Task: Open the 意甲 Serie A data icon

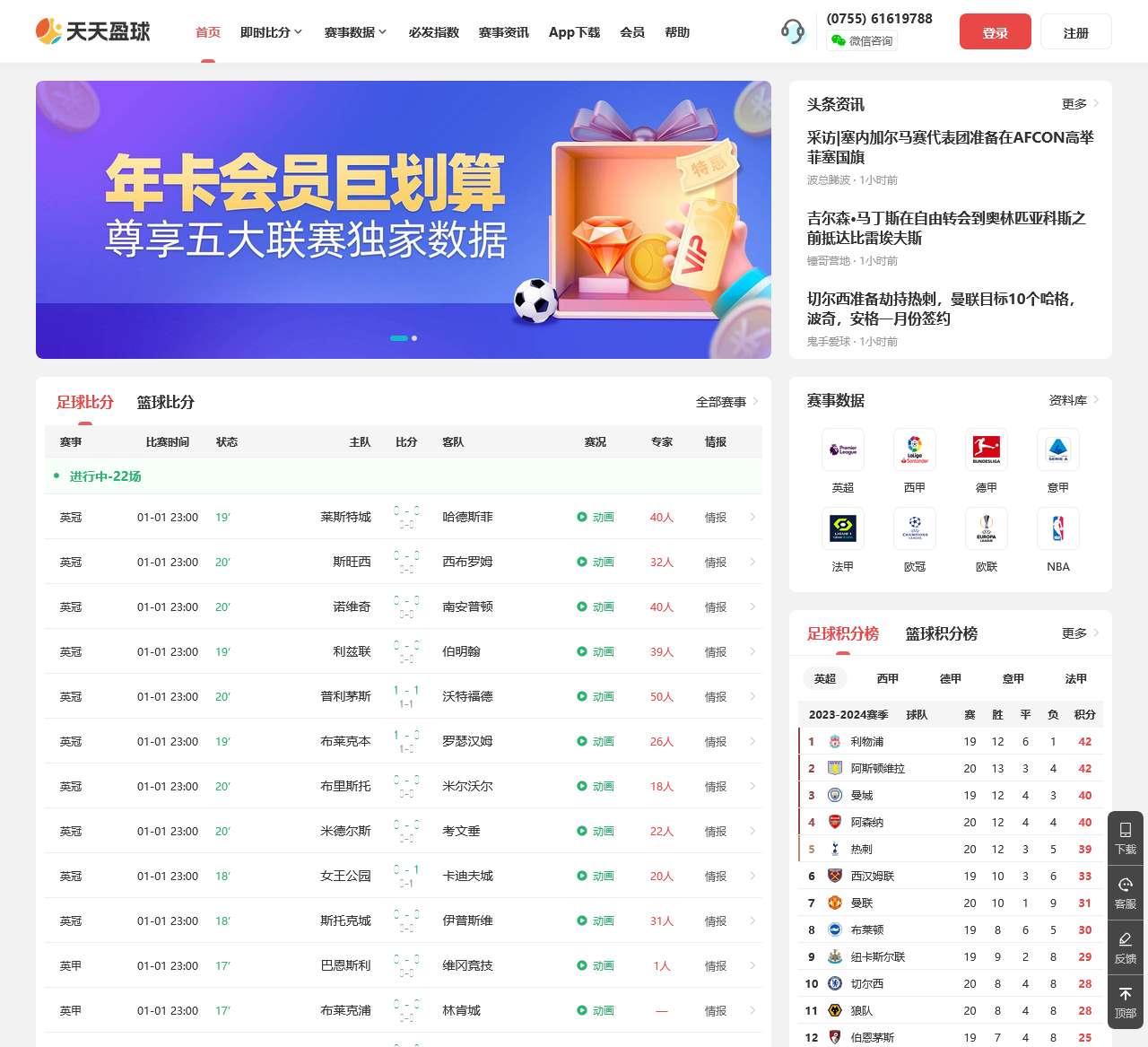Action: 1058,449
